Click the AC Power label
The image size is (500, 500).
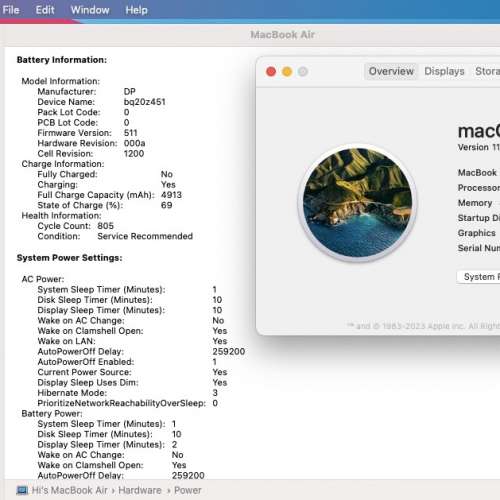coord(43,279)
